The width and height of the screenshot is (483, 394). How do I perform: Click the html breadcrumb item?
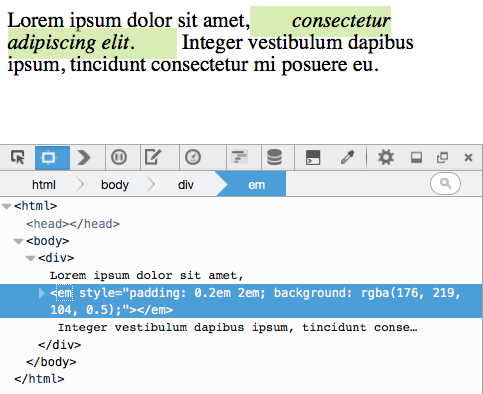pos(44,185)
